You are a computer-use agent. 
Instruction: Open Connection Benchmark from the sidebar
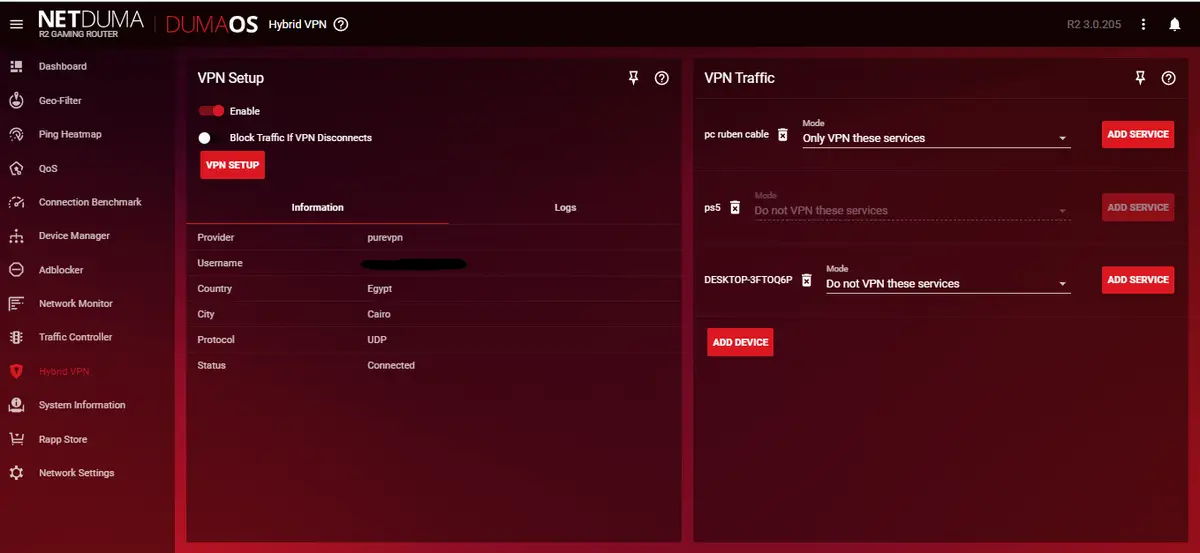tap(90, 202)
